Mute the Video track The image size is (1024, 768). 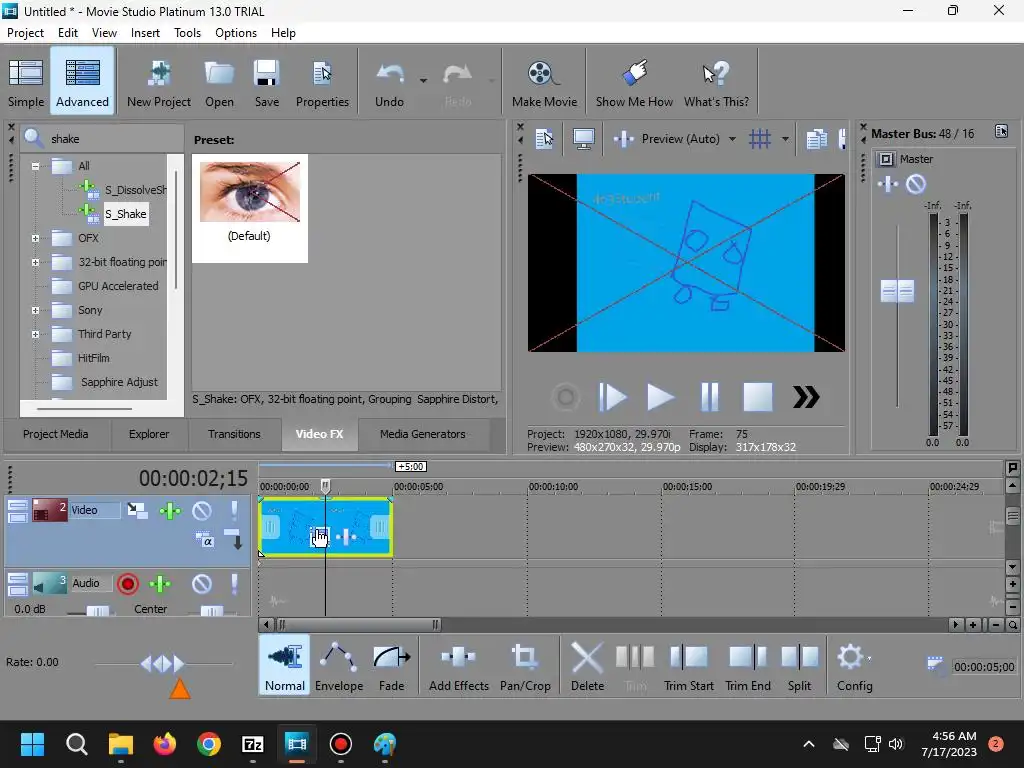point(202,511)
